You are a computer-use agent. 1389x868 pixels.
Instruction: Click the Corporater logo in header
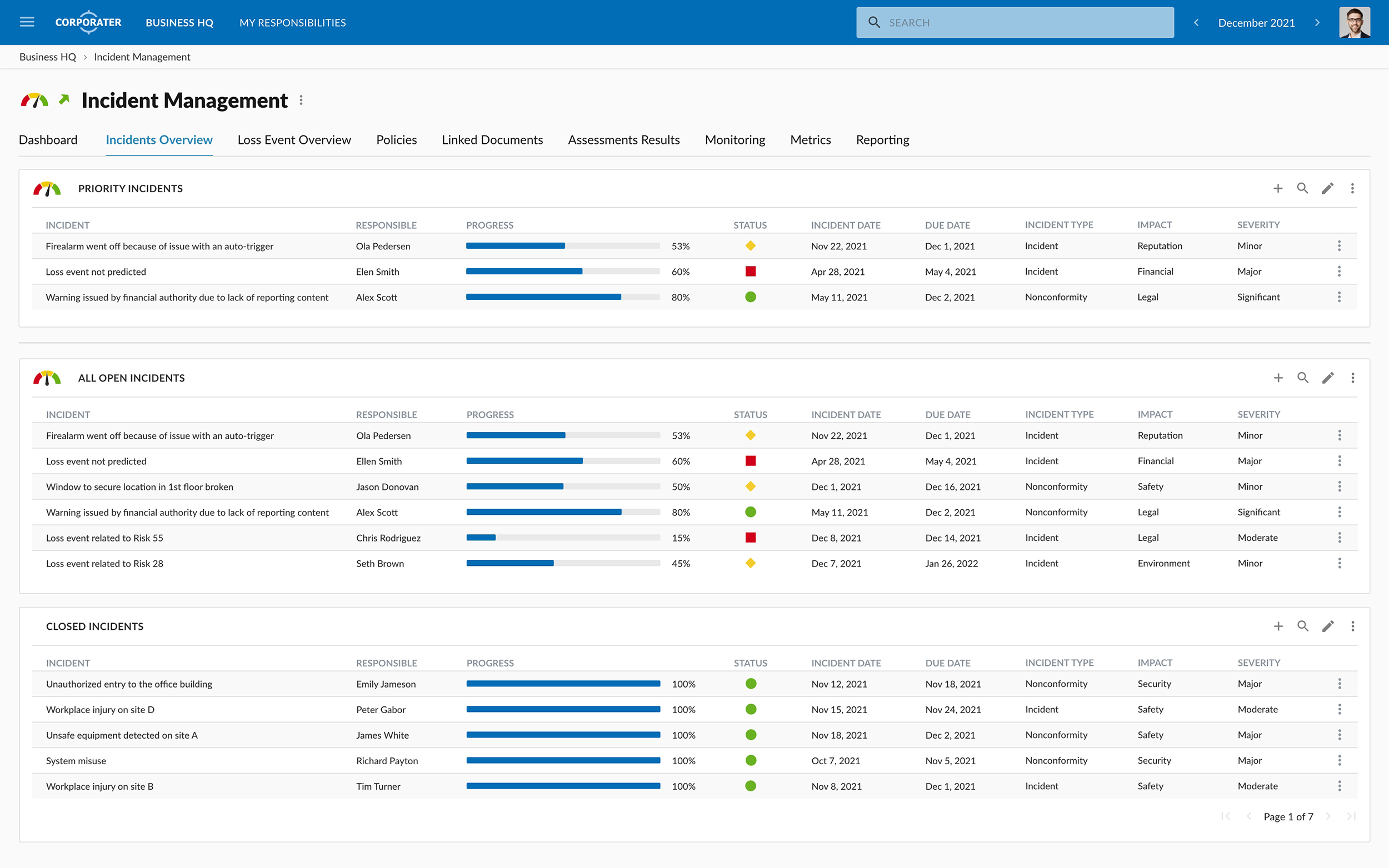(88, 22)
